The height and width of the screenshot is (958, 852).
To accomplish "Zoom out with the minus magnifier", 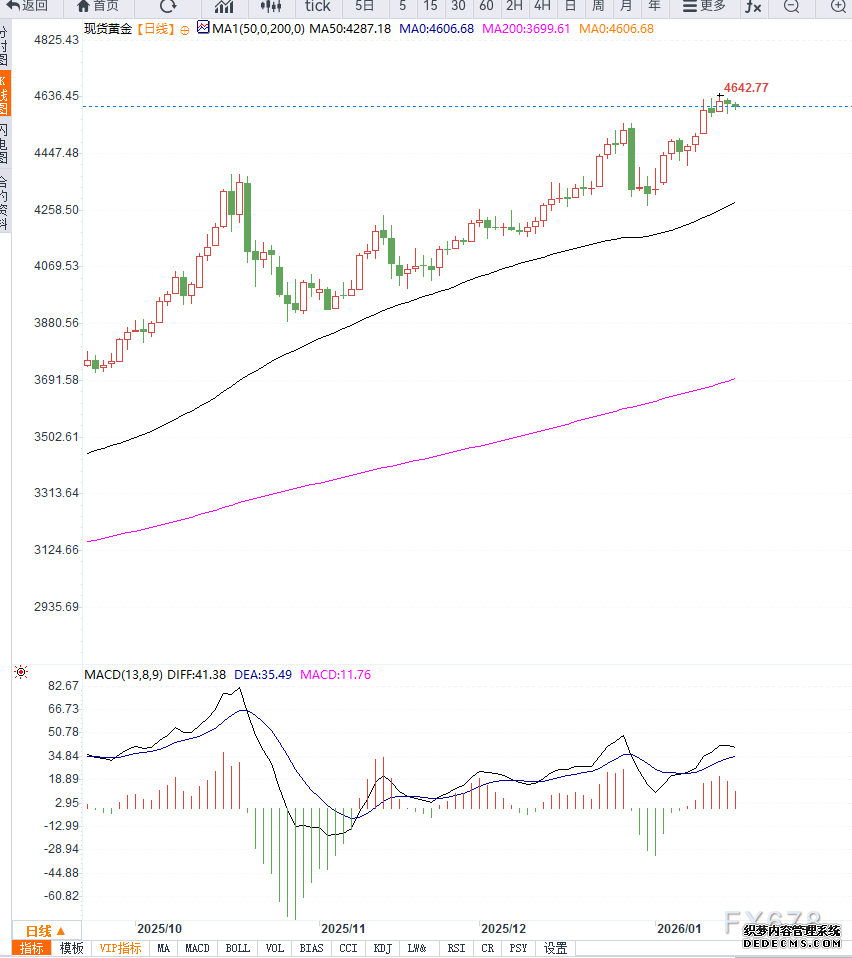I will 791,6.
